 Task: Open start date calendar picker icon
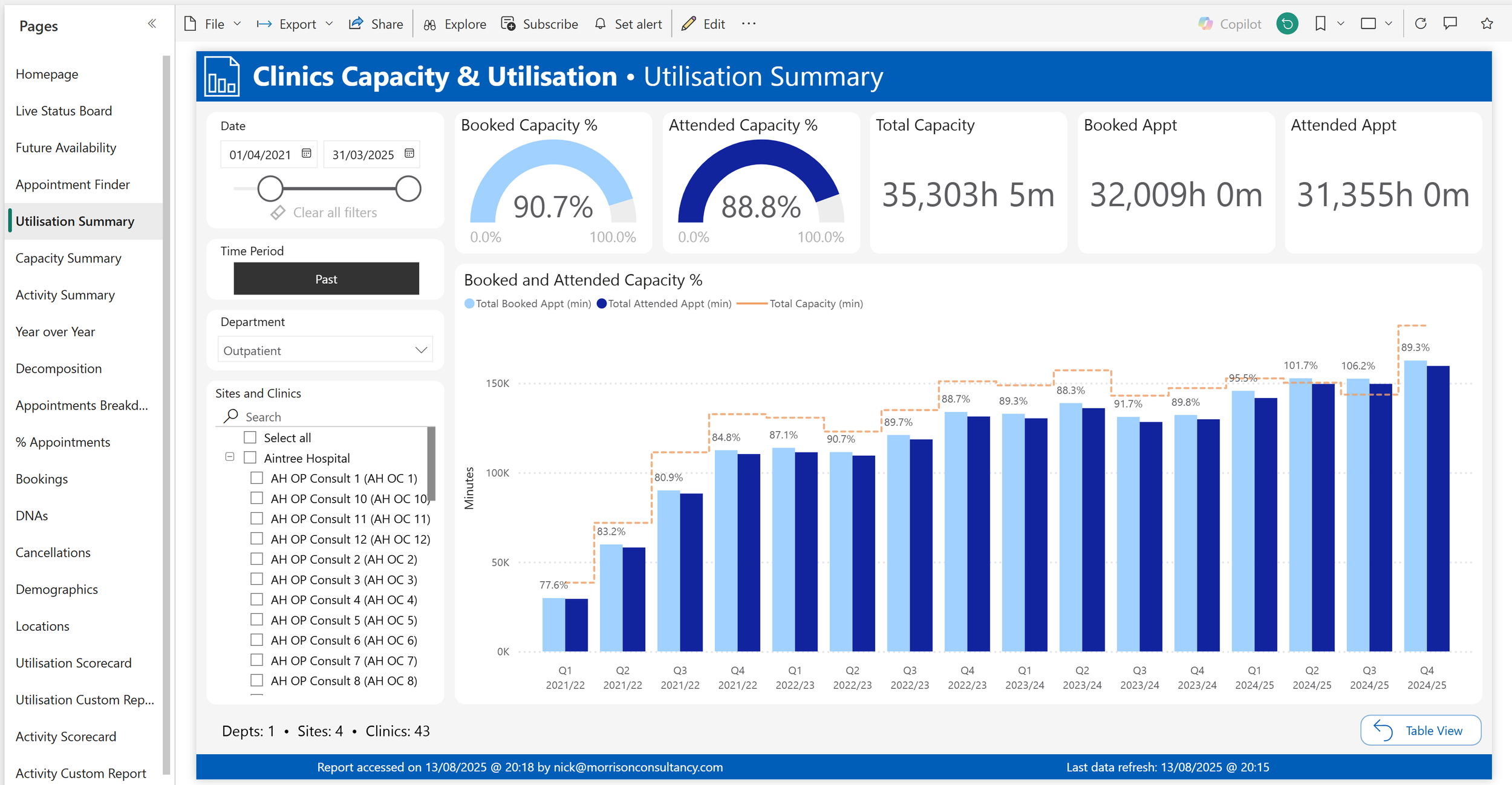coord(307,154)
